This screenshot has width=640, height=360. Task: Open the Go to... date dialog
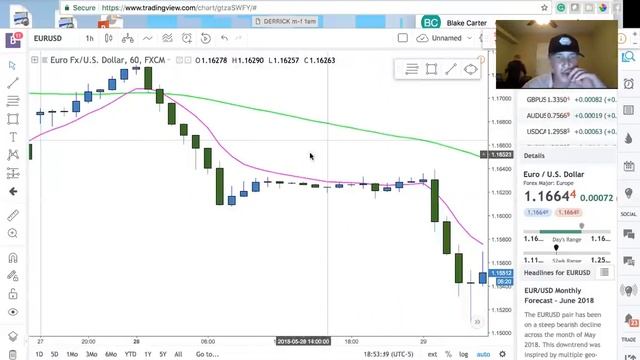click(207, 354)
